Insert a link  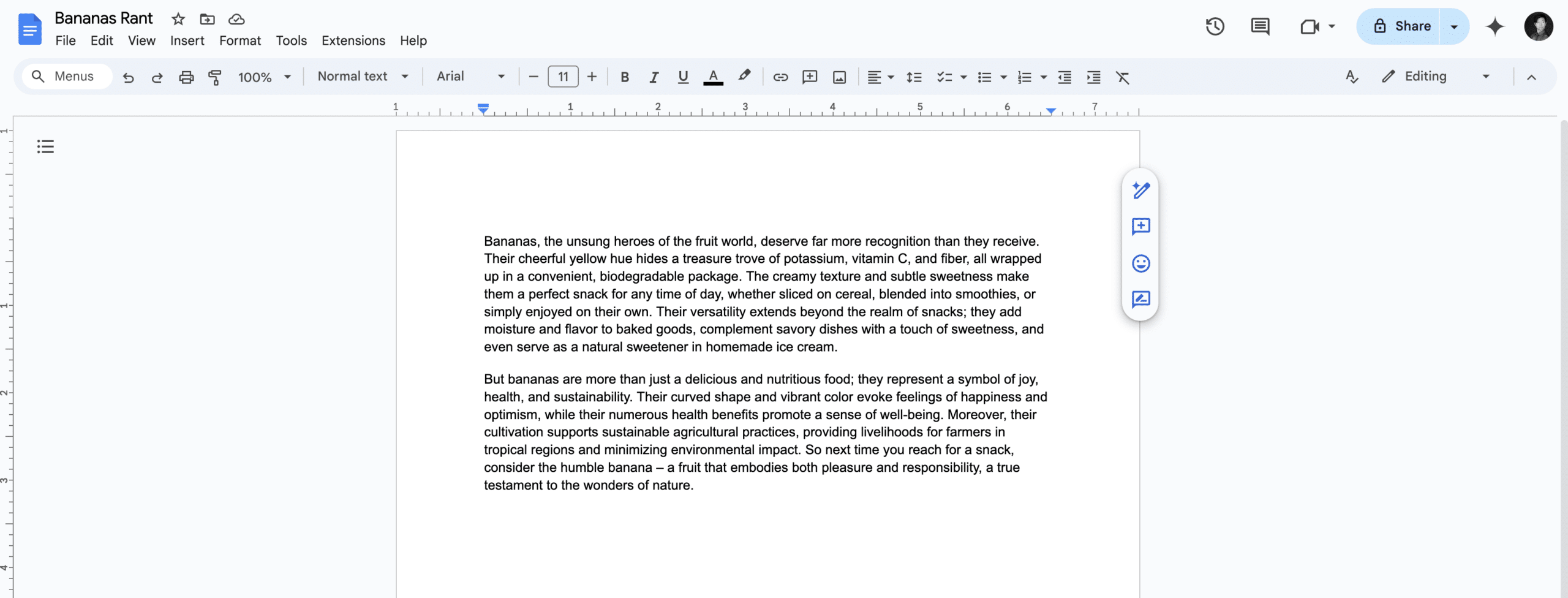780,77
